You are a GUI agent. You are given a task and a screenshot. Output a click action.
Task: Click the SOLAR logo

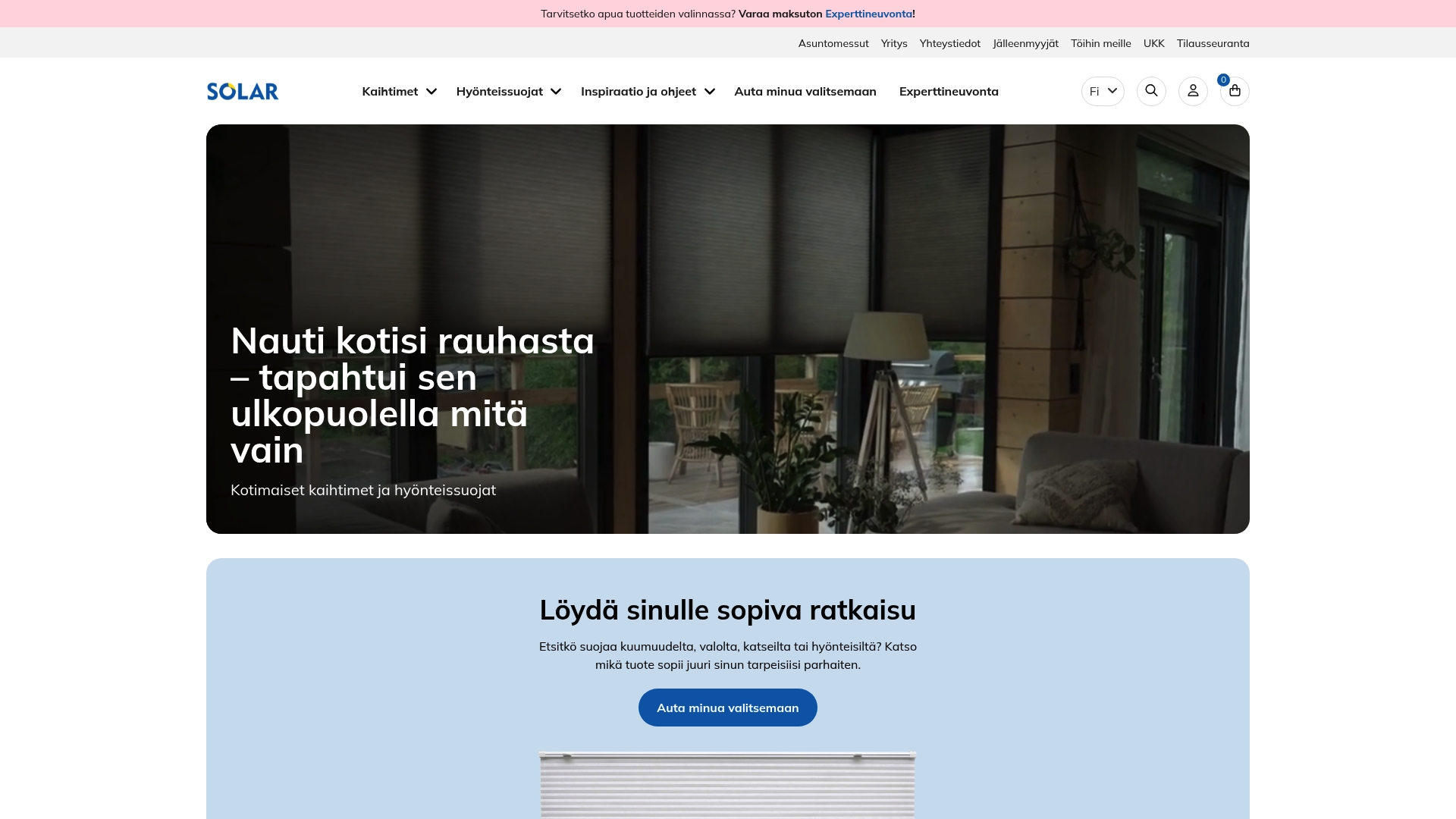(x=242, y=91)
